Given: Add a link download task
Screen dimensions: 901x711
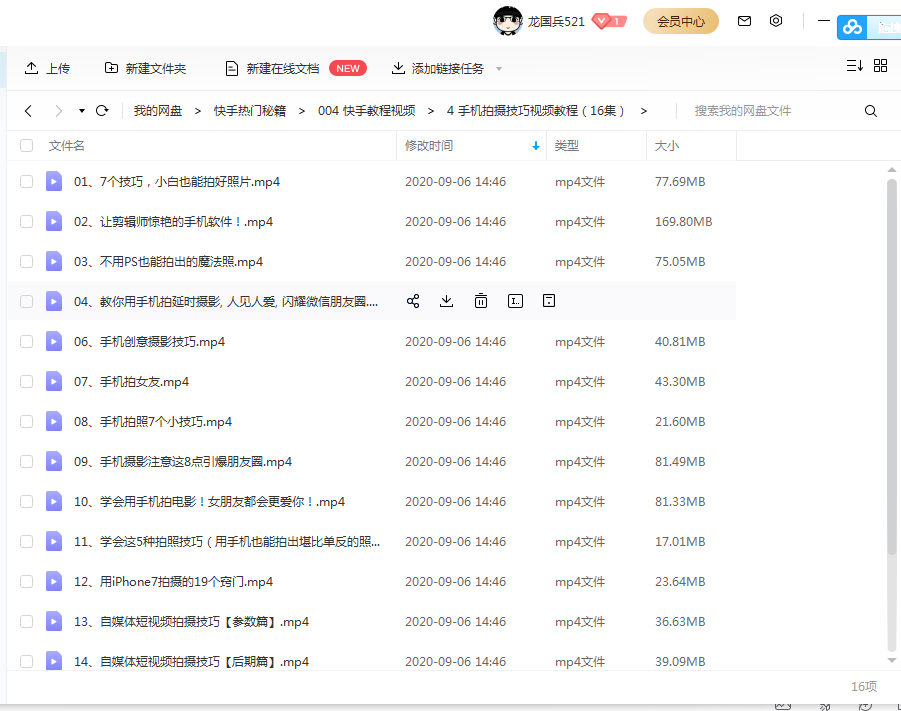Looking at the screenshot, I should 438,68.
